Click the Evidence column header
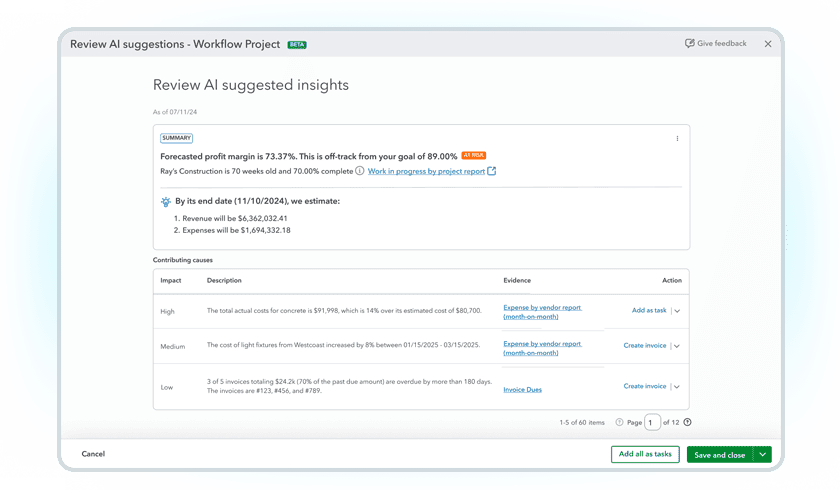Image resolution: width=840 pixels, height=490 pixels. coord(517,281)
